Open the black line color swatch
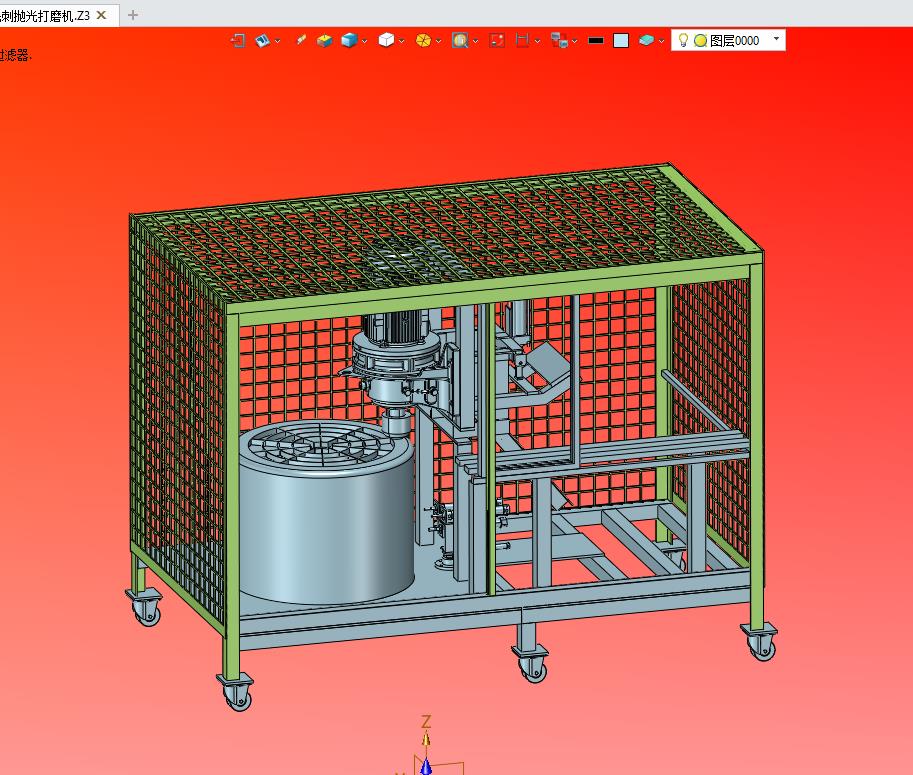The width and height of the screenshot is (913, 775). [596, 41]
